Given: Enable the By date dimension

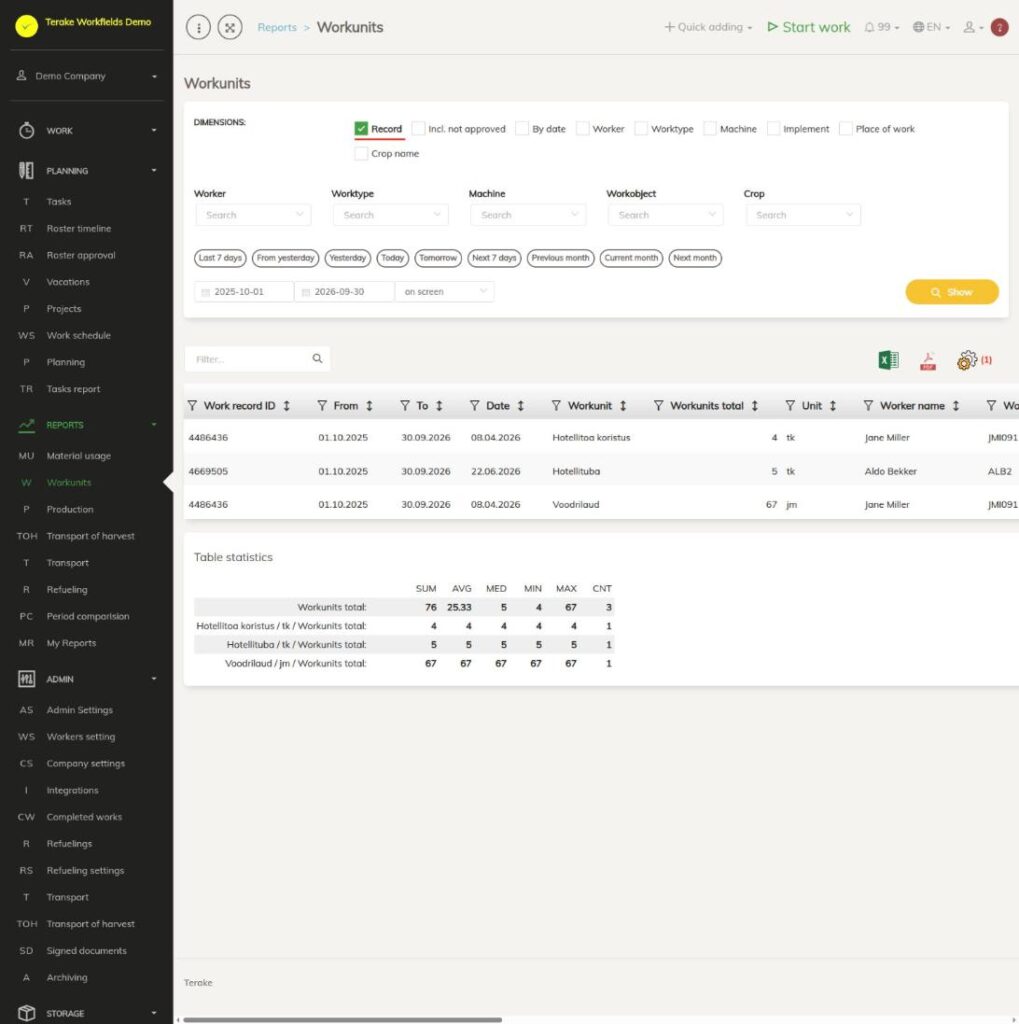Looking at the screenshot, I should point(522,129).
